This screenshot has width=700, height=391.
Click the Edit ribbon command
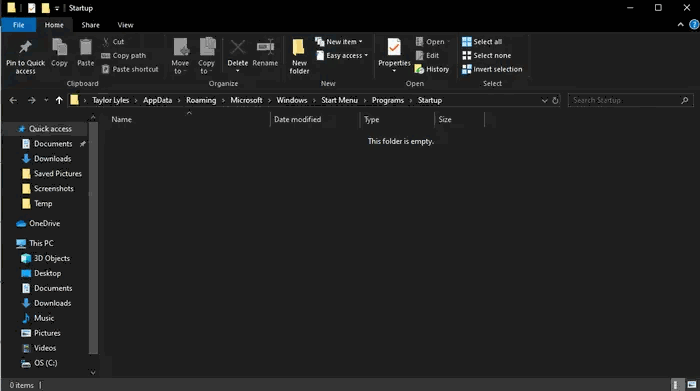427,55
